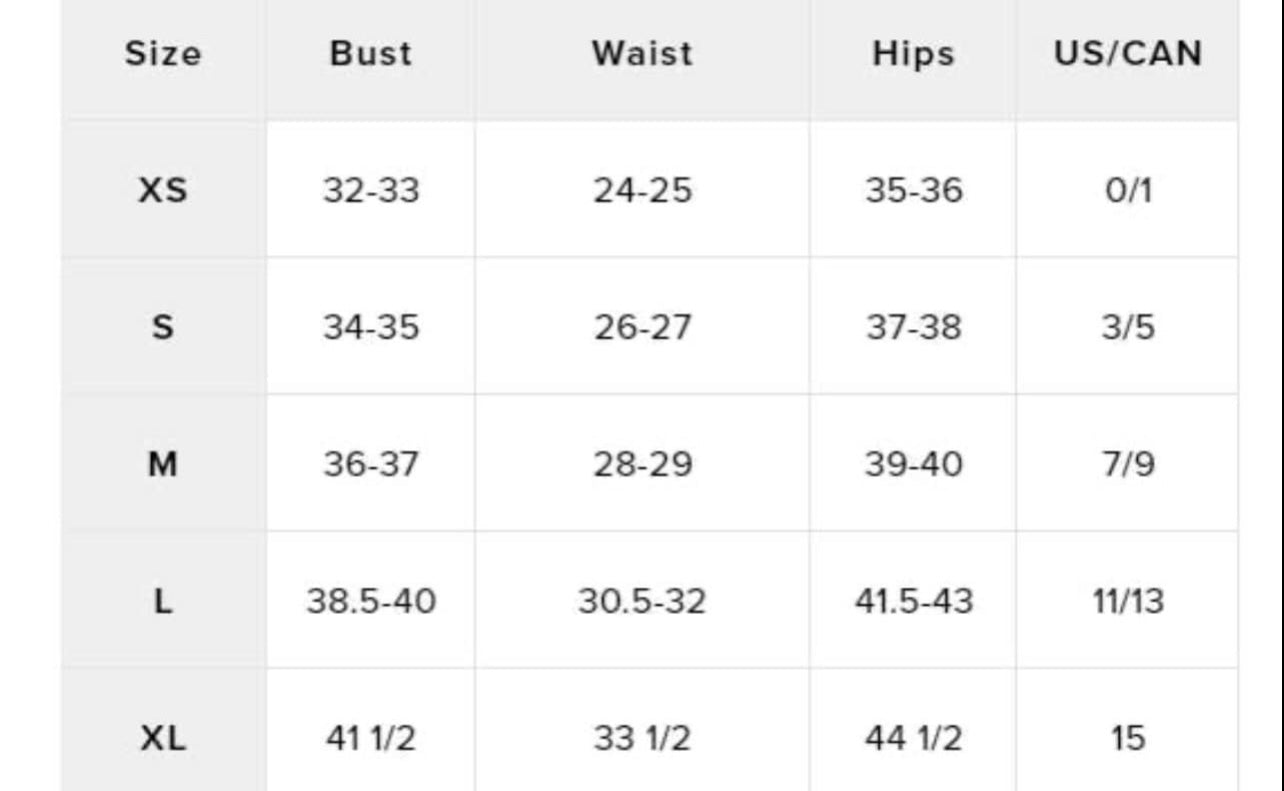Click the XL hips value 44 1/2
The image size is (1284, 791).
[x=913, y=739]
